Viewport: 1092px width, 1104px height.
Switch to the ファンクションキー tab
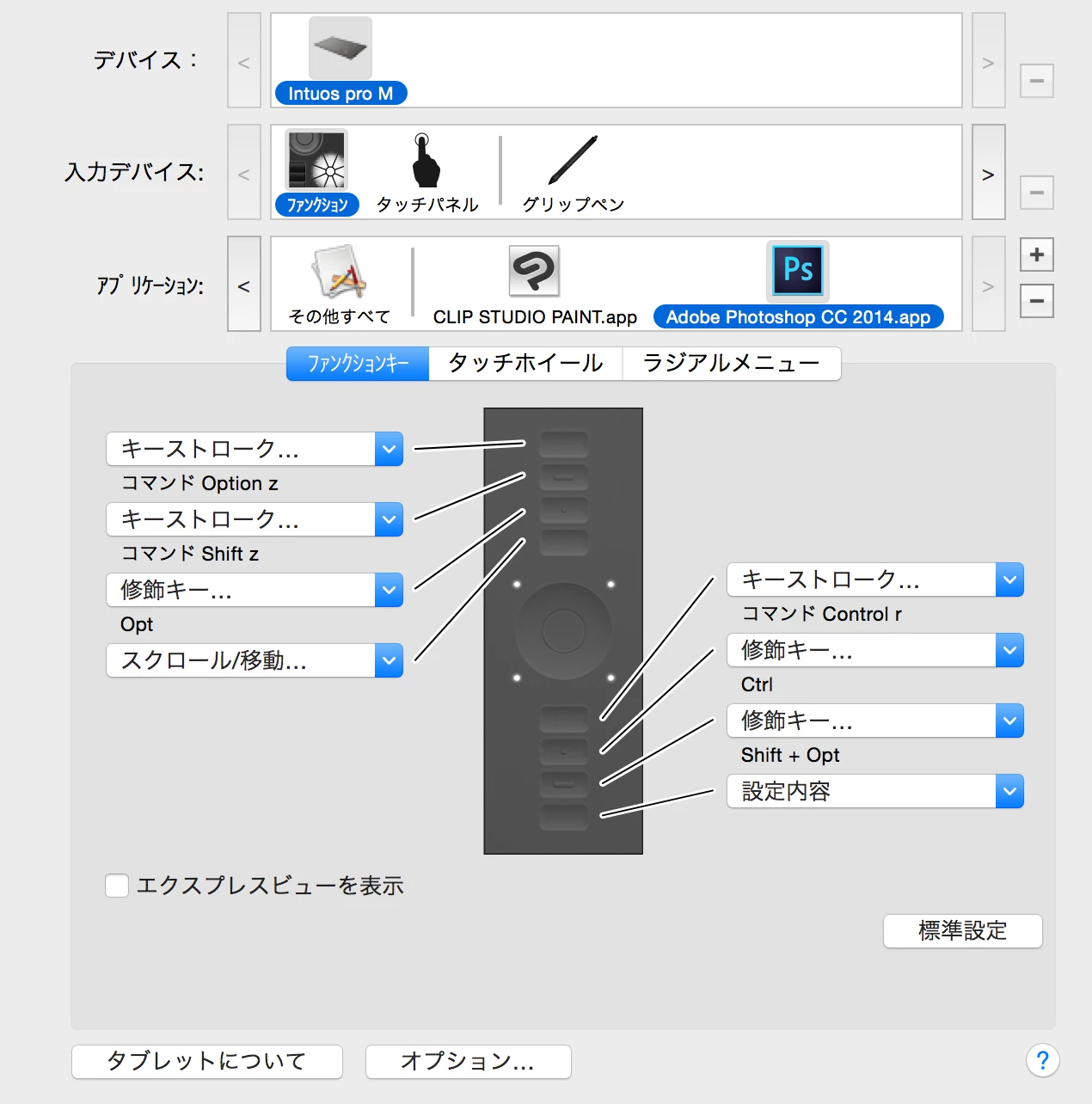pyautogui.click(x=358, y=364)
